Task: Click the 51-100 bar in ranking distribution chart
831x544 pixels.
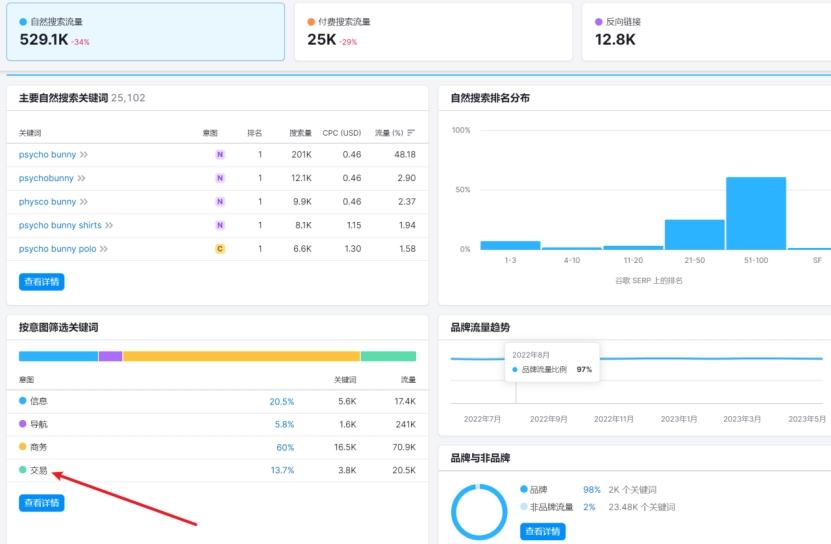Action: (x=755, y=213)
